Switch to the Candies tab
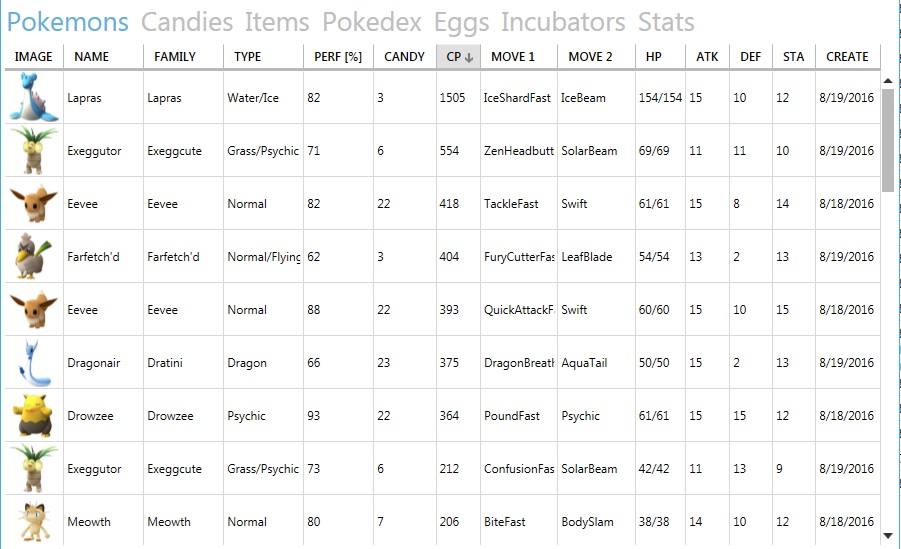Viewport: 901px width, 549px height. (187, 22)
